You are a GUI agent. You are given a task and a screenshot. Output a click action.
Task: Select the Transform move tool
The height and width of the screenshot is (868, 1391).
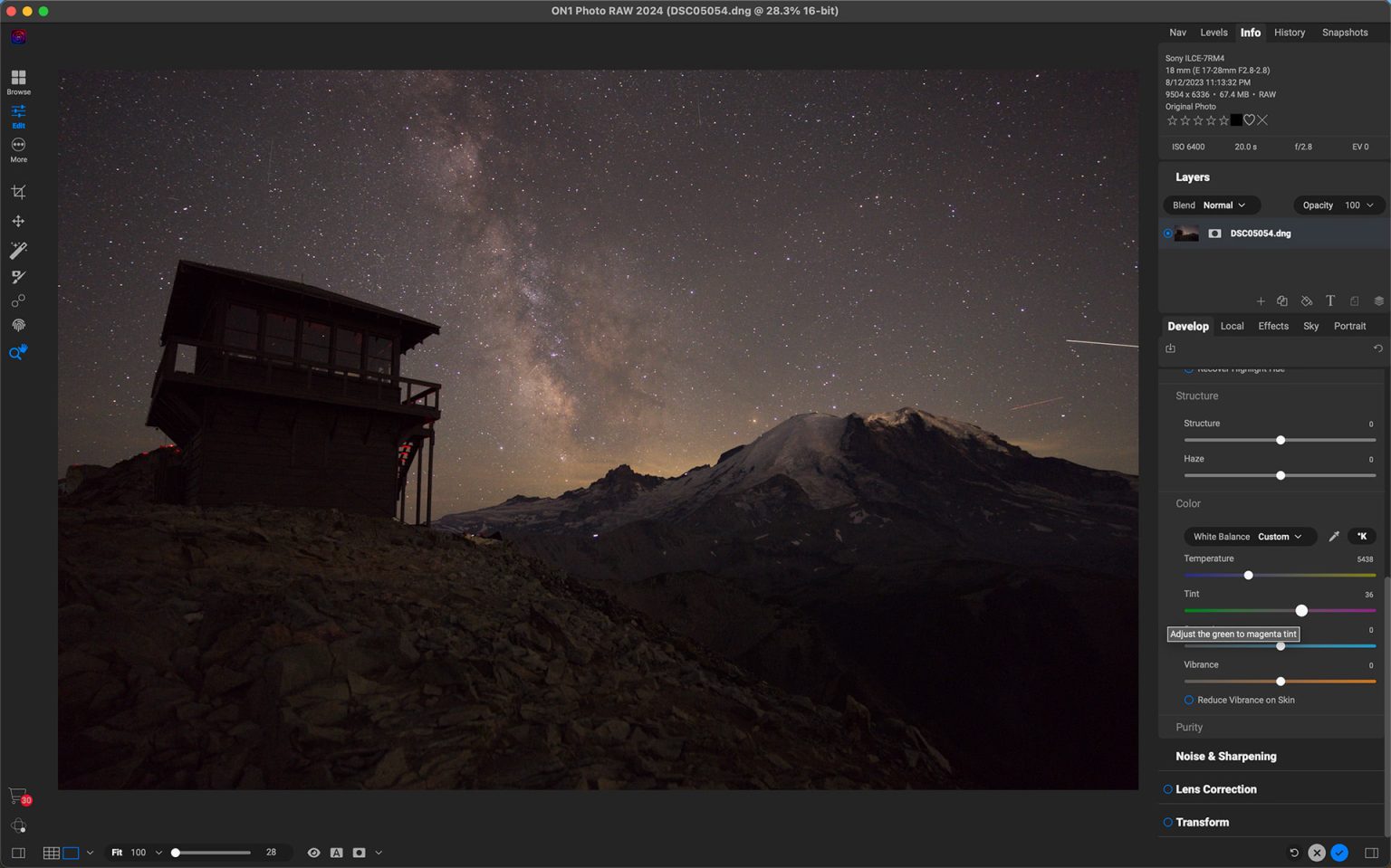(x=18, y=221)
